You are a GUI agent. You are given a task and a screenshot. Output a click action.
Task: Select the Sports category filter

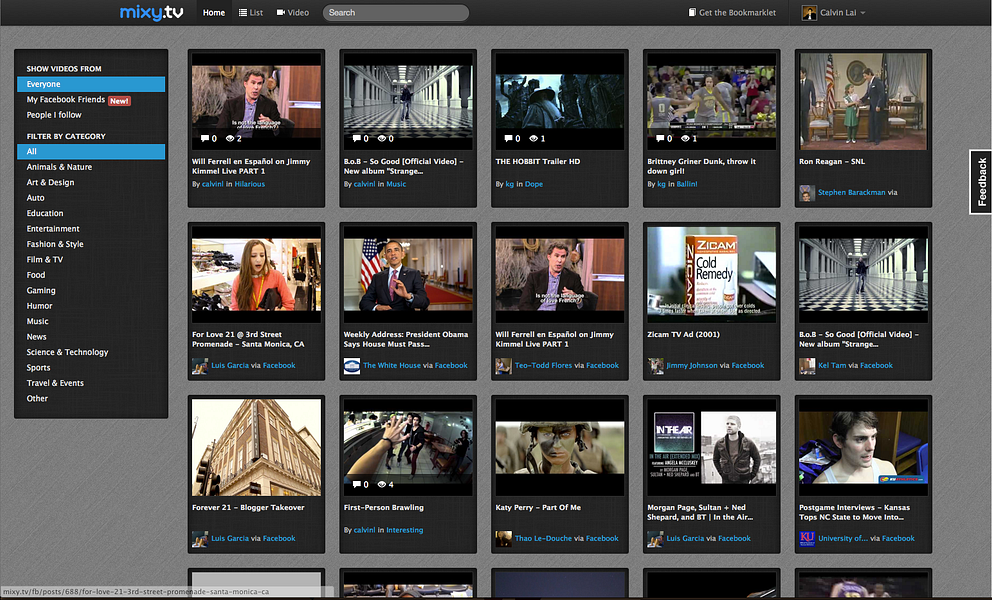click(37, 367)
